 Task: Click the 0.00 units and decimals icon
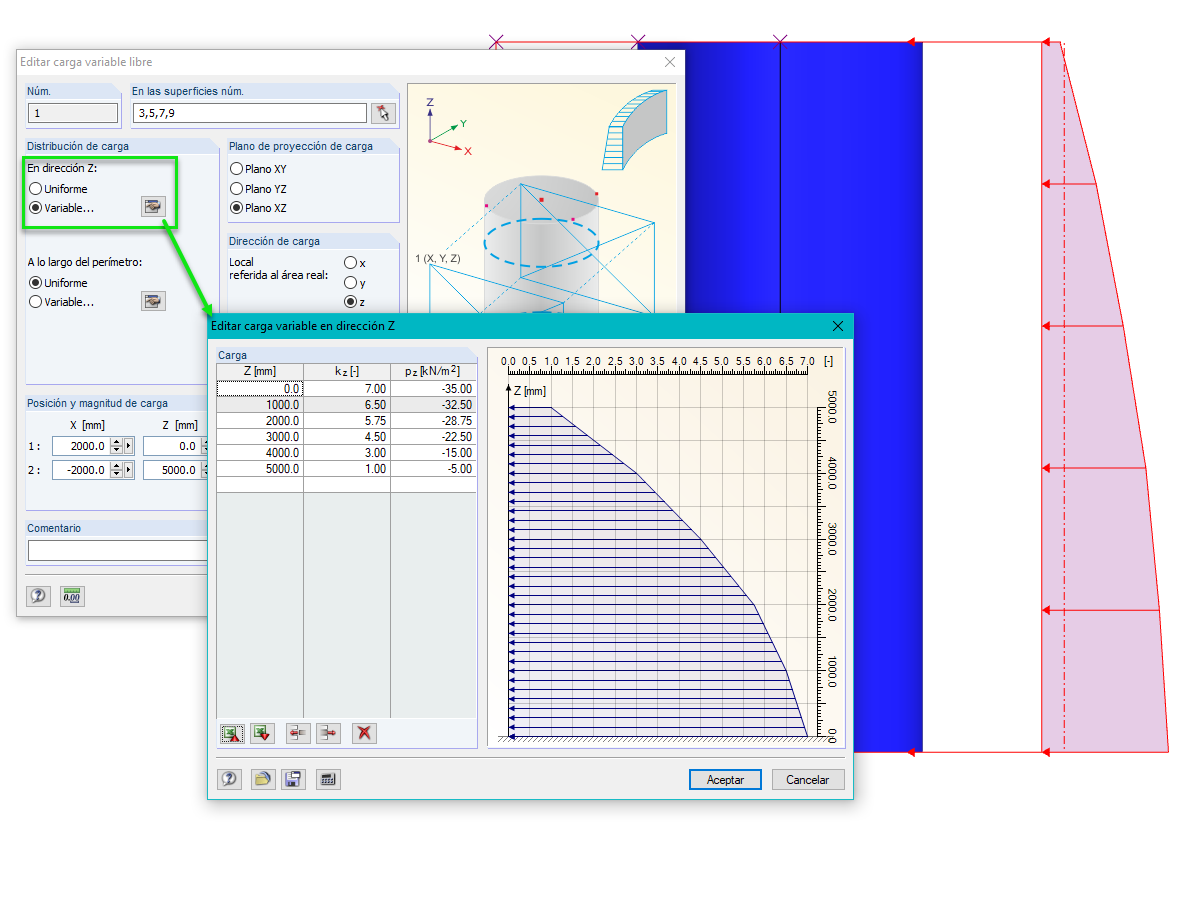[72, 596]
